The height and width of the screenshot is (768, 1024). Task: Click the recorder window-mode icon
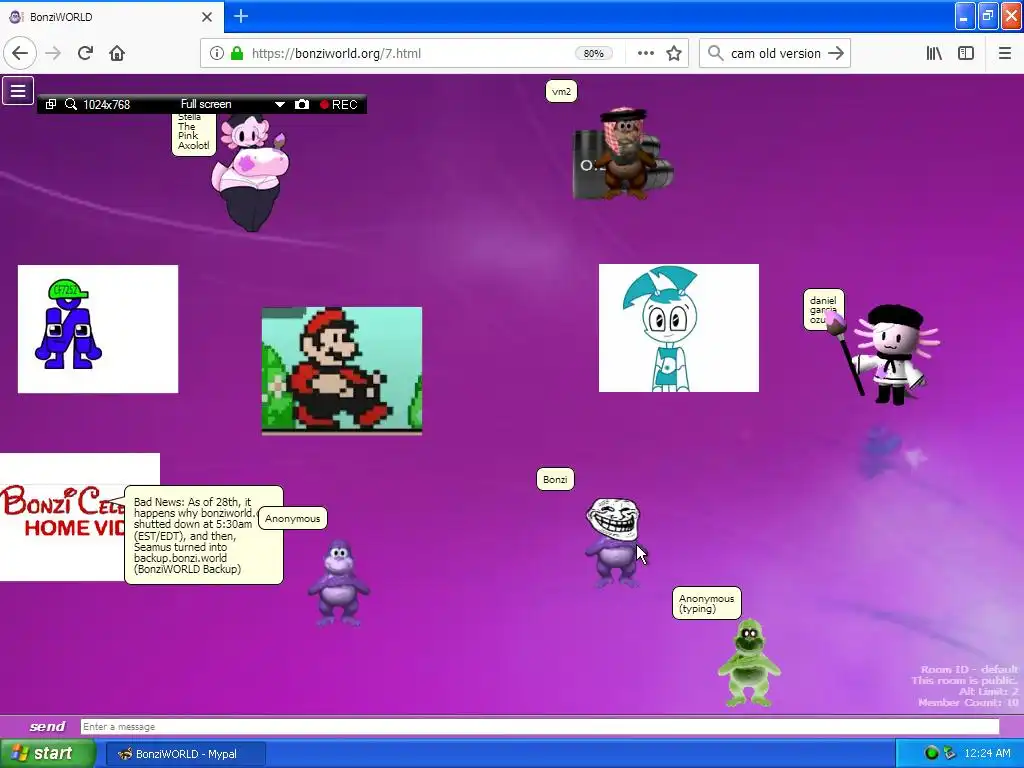pos(51,104)
